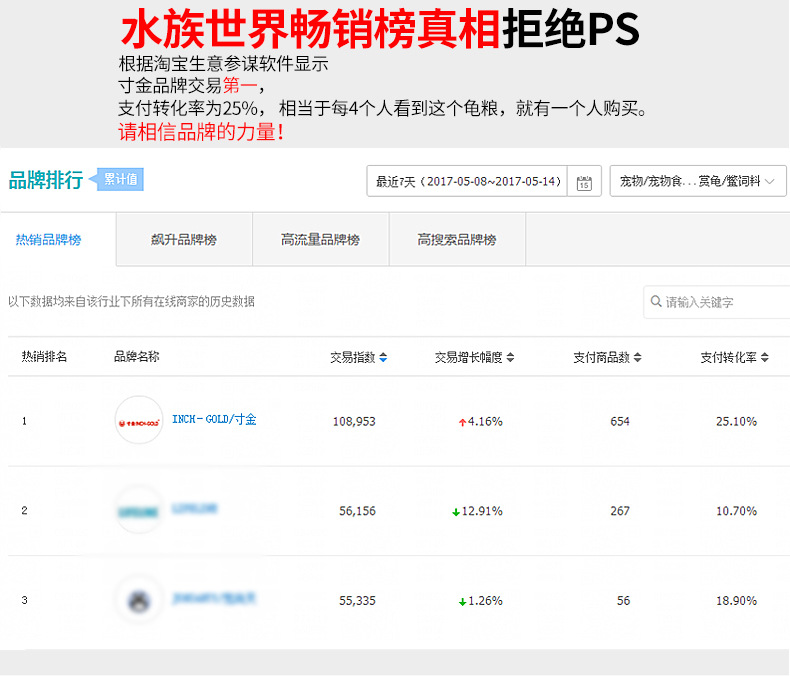
Task: Click the 4.16% growth value
Action: pyautogui.click(x=485, y=421)
